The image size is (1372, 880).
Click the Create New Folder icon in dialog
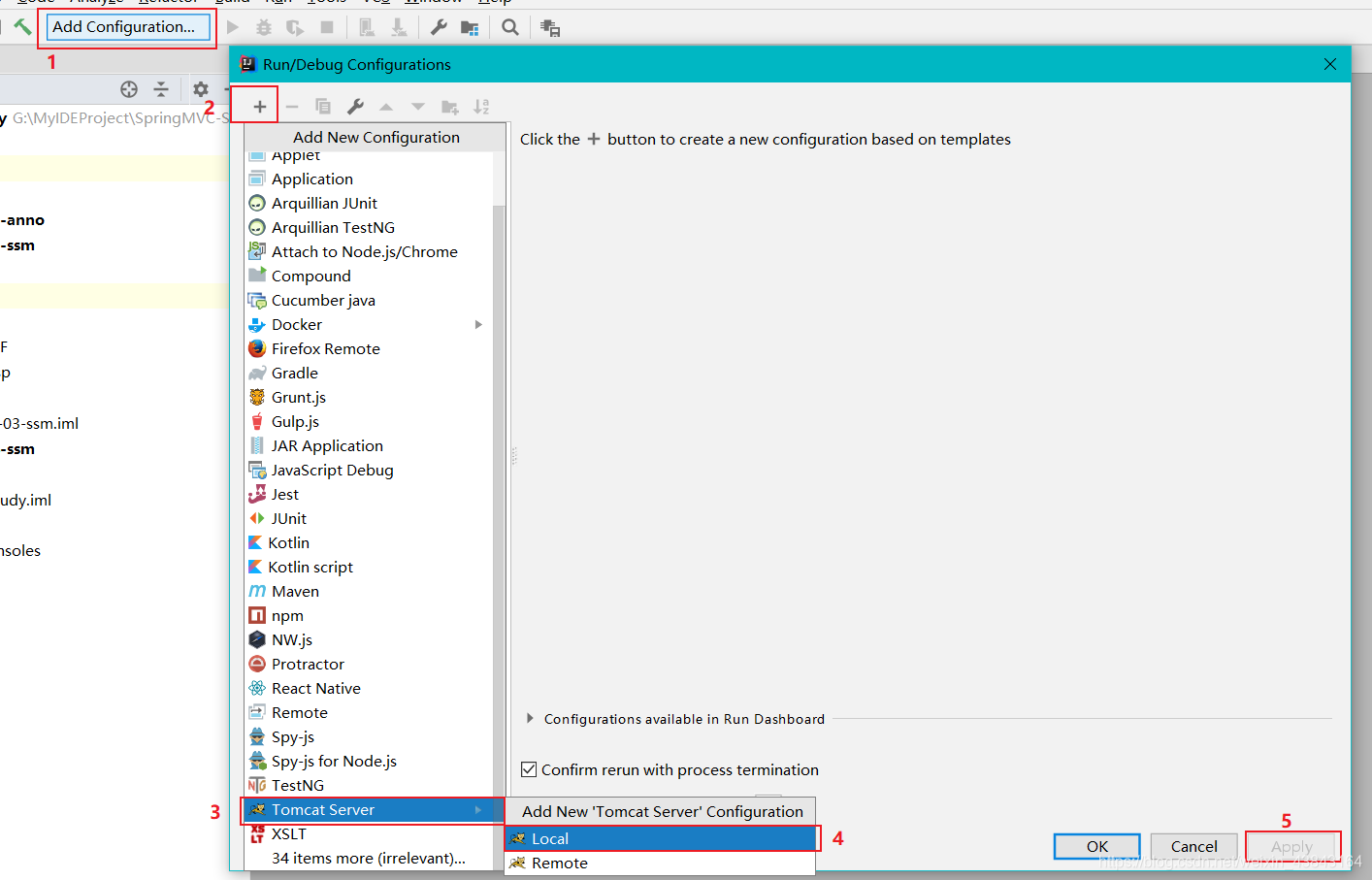pyautogui.click(x=450, y=107)
